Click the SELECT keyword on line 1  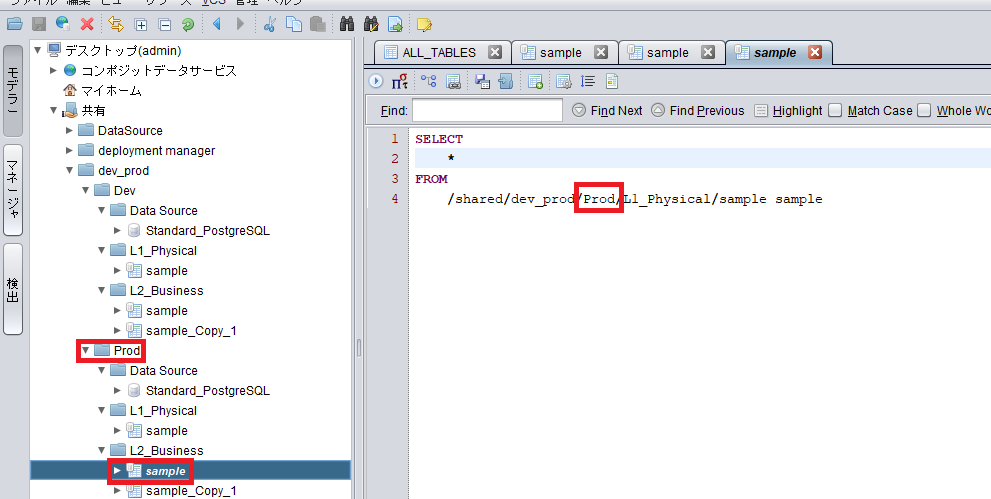439,139
